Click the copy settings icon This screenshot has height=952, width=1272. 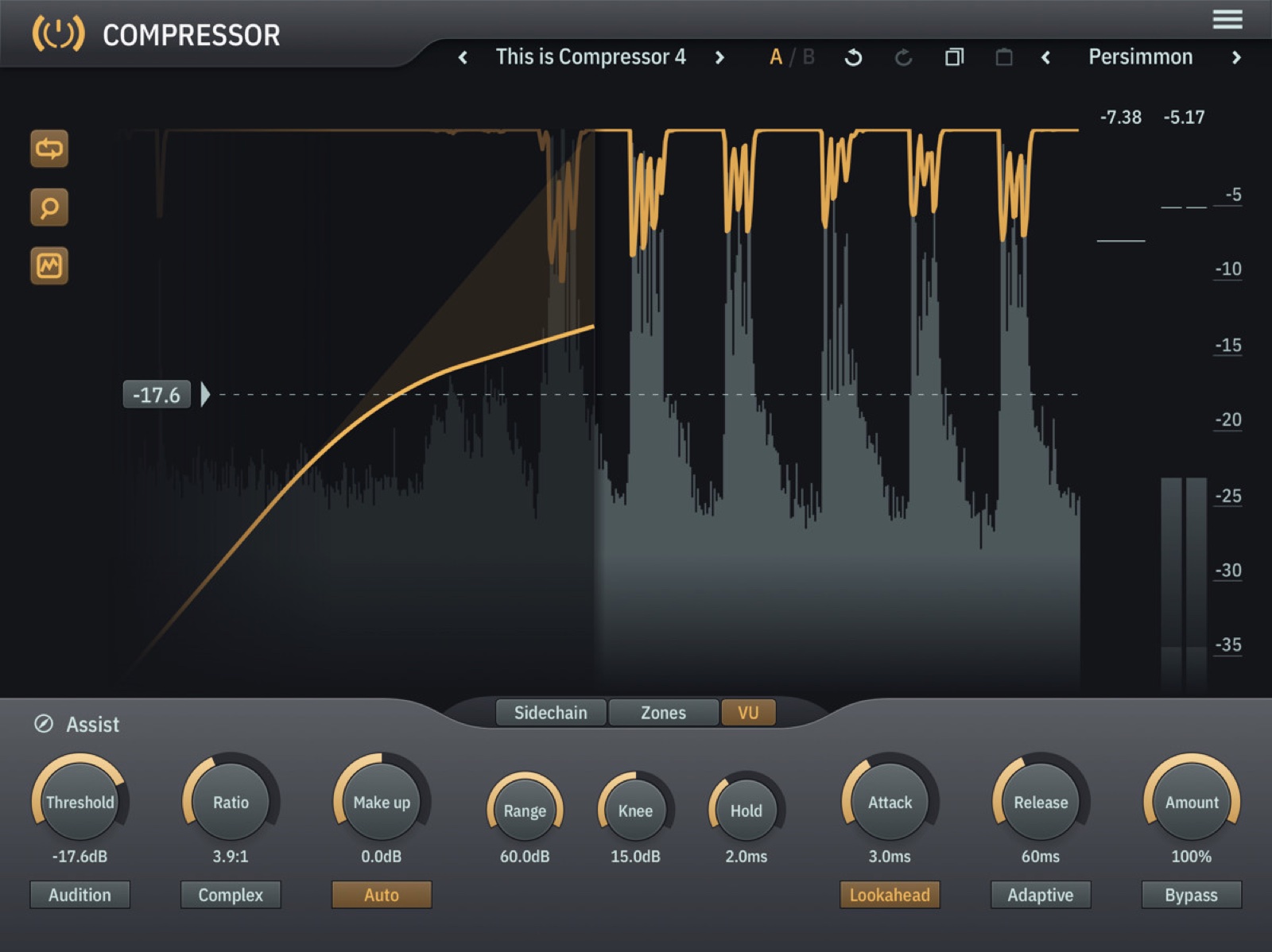point(954,57)
